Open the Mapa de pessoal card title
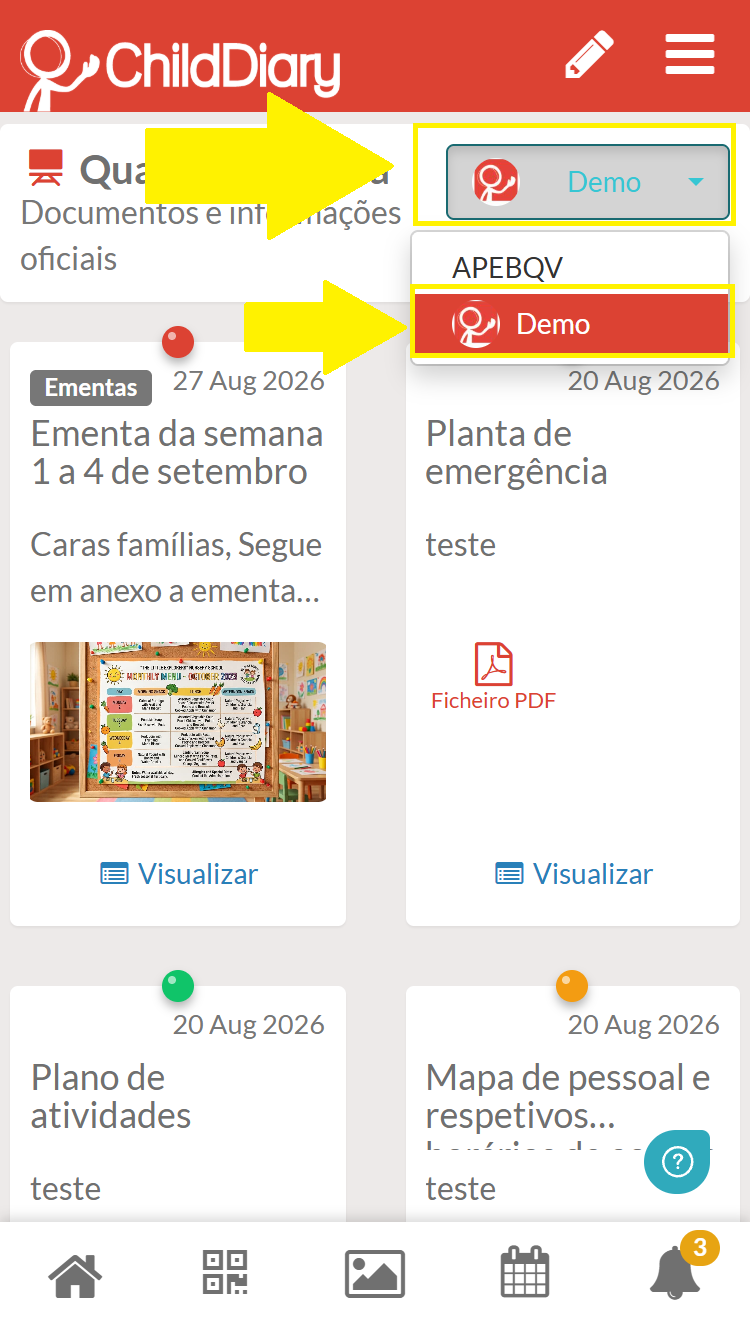Screen dimensions: 750x1334 568,1097
